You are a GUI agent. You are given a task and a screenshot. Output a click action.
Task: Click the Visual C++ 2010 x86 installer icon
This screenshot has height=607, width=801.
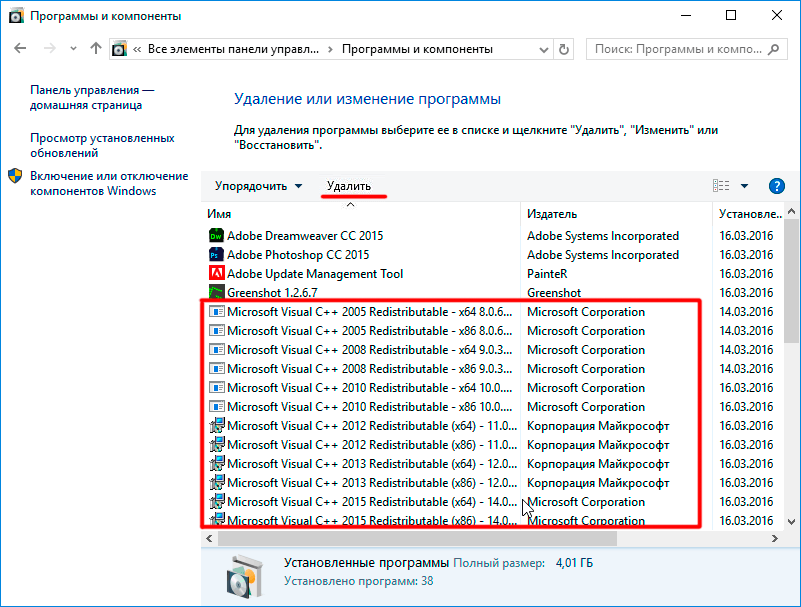click(217, 407)
